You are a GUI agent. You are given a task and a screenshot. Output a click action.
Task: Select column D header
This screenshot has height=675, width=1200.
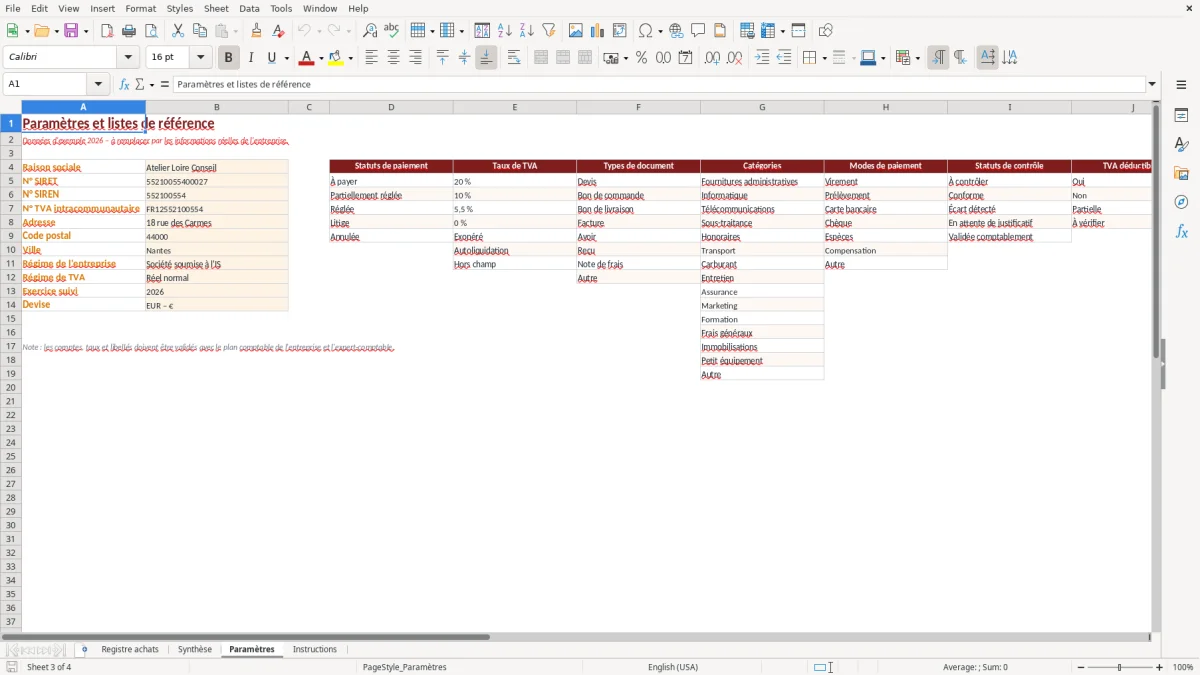[391, 107]
